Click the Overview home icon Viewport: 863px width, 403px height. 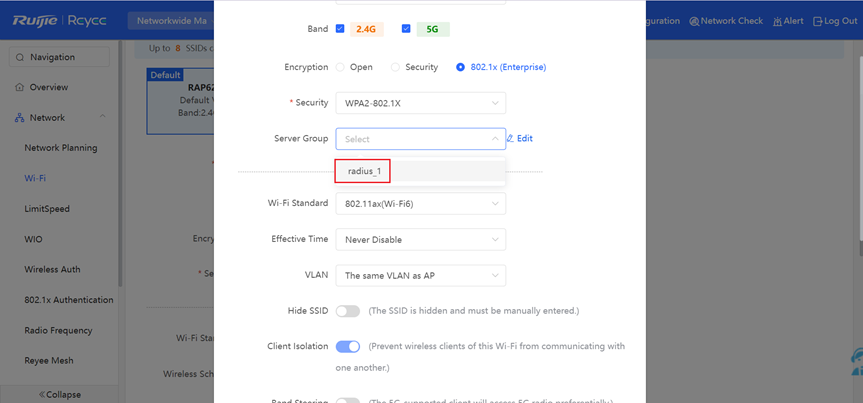[x=20, y=87]
